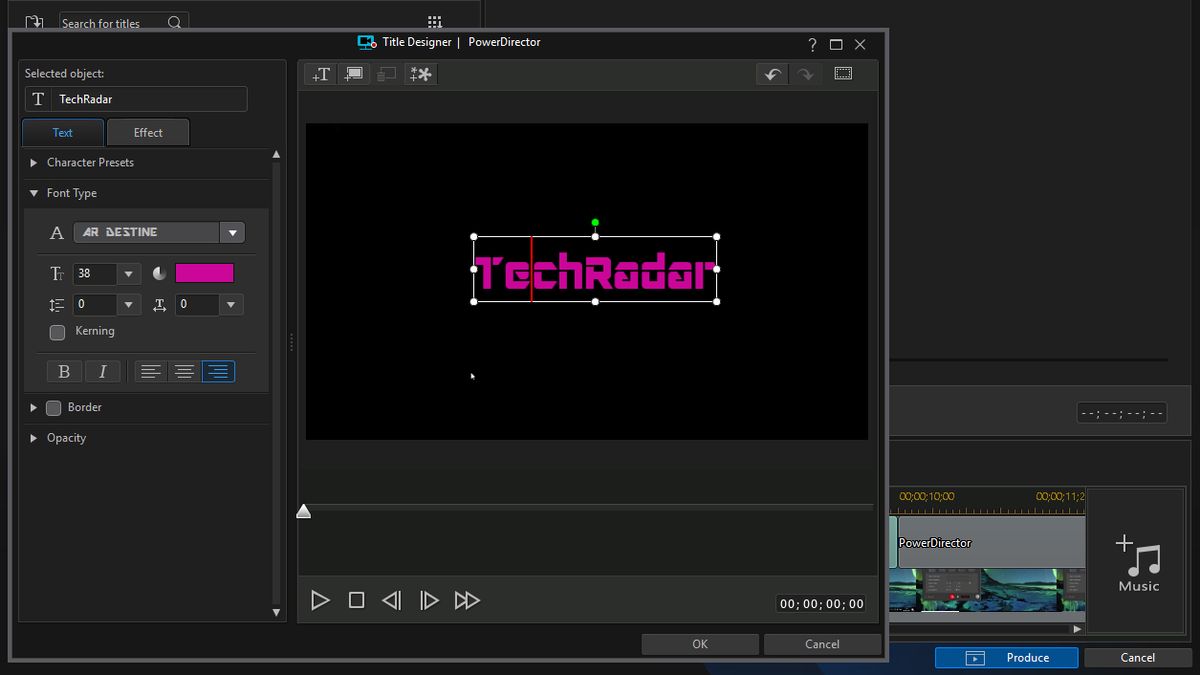Apply italic formatting to the text

(x=103, y=370)
